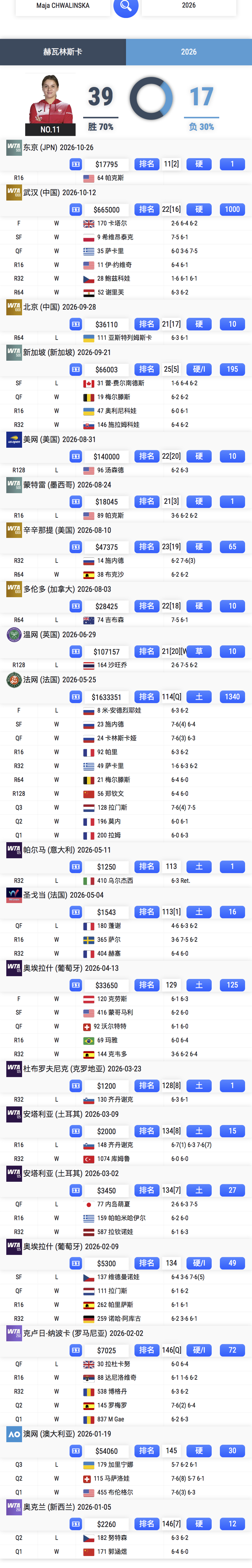The height and width of the screenshot is (1568, 252).
Task: Click opponent name 24 卡林斯卡娅
Action: coord(117,738)
